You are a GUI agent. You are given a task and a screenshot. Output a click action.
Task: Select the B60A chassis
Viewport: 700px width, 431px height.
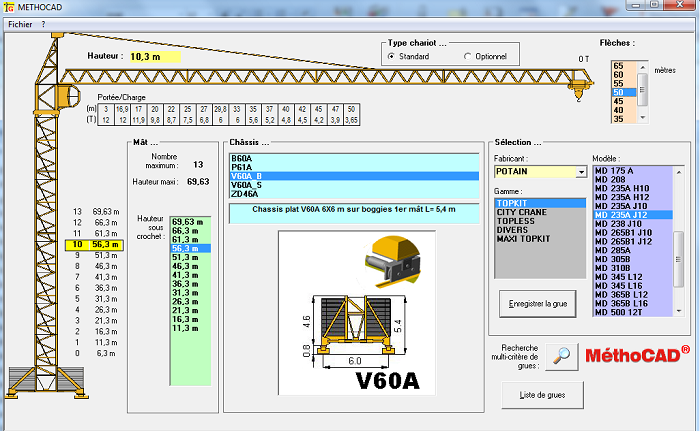pos(354,159)
